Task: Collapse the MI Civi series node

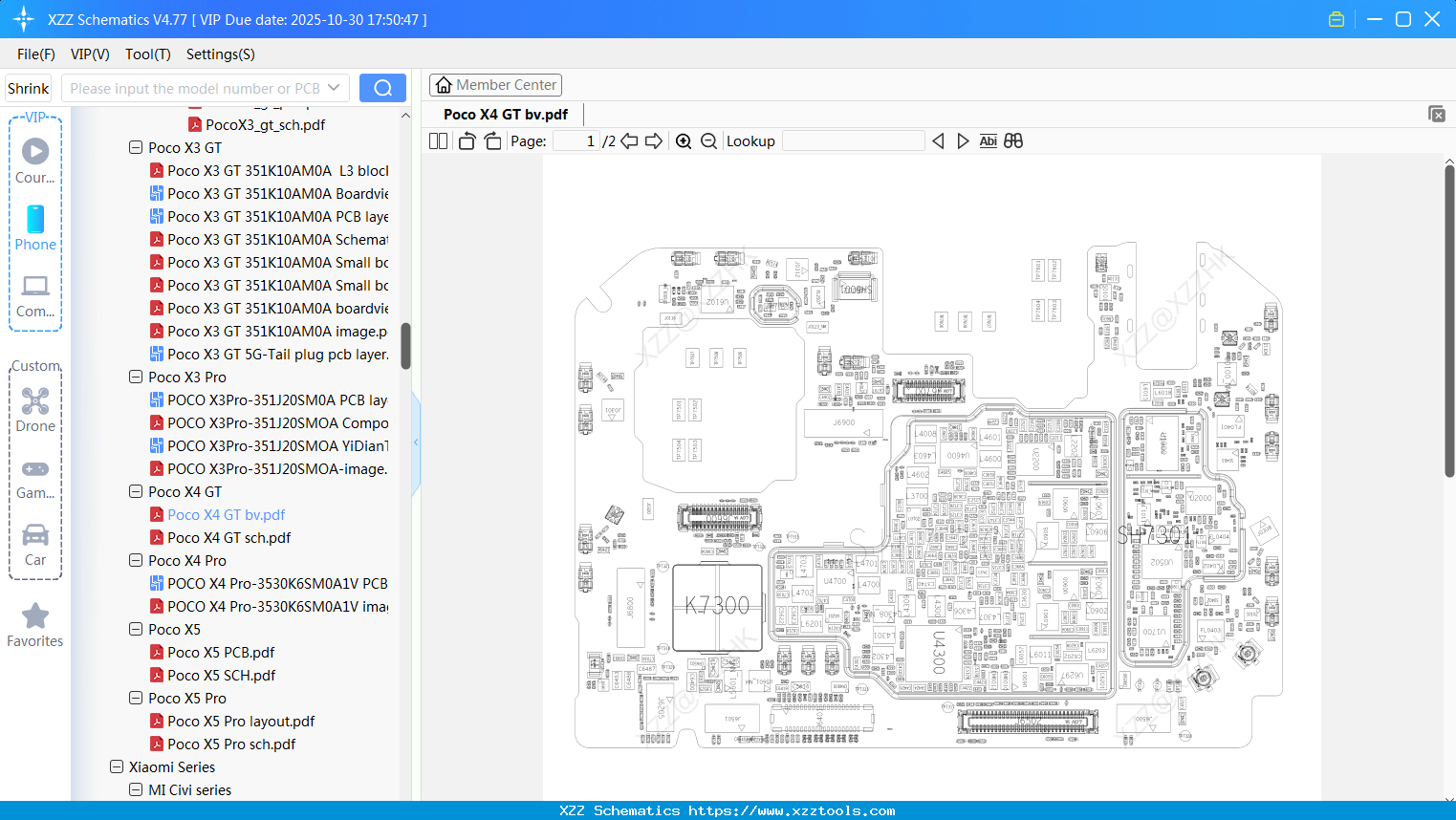Action: tap(136, 790)
